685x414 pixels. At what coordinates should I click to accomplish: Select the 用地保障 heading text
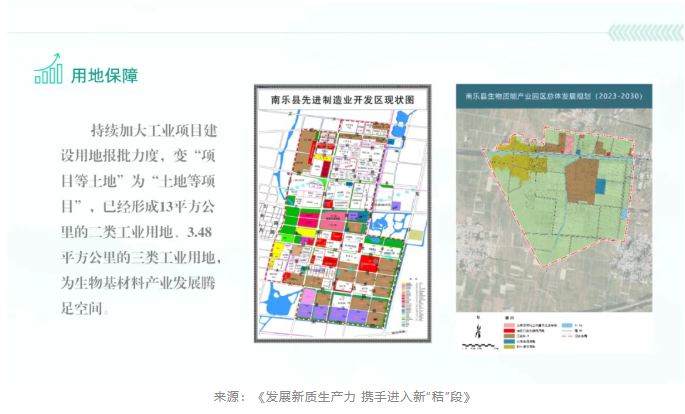click(104, 74)
